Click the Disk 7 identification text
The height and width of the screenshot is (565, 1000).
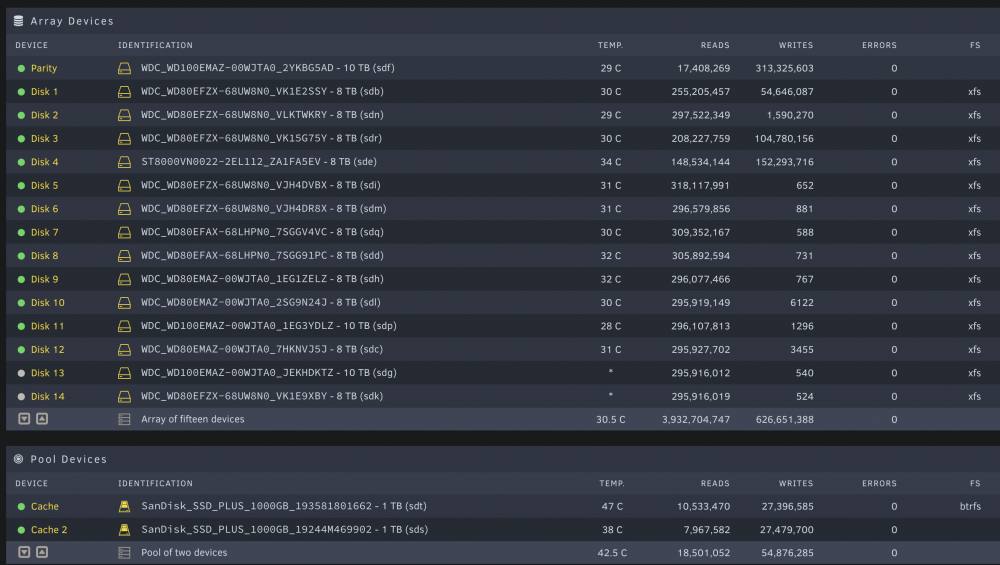(262, 232)
